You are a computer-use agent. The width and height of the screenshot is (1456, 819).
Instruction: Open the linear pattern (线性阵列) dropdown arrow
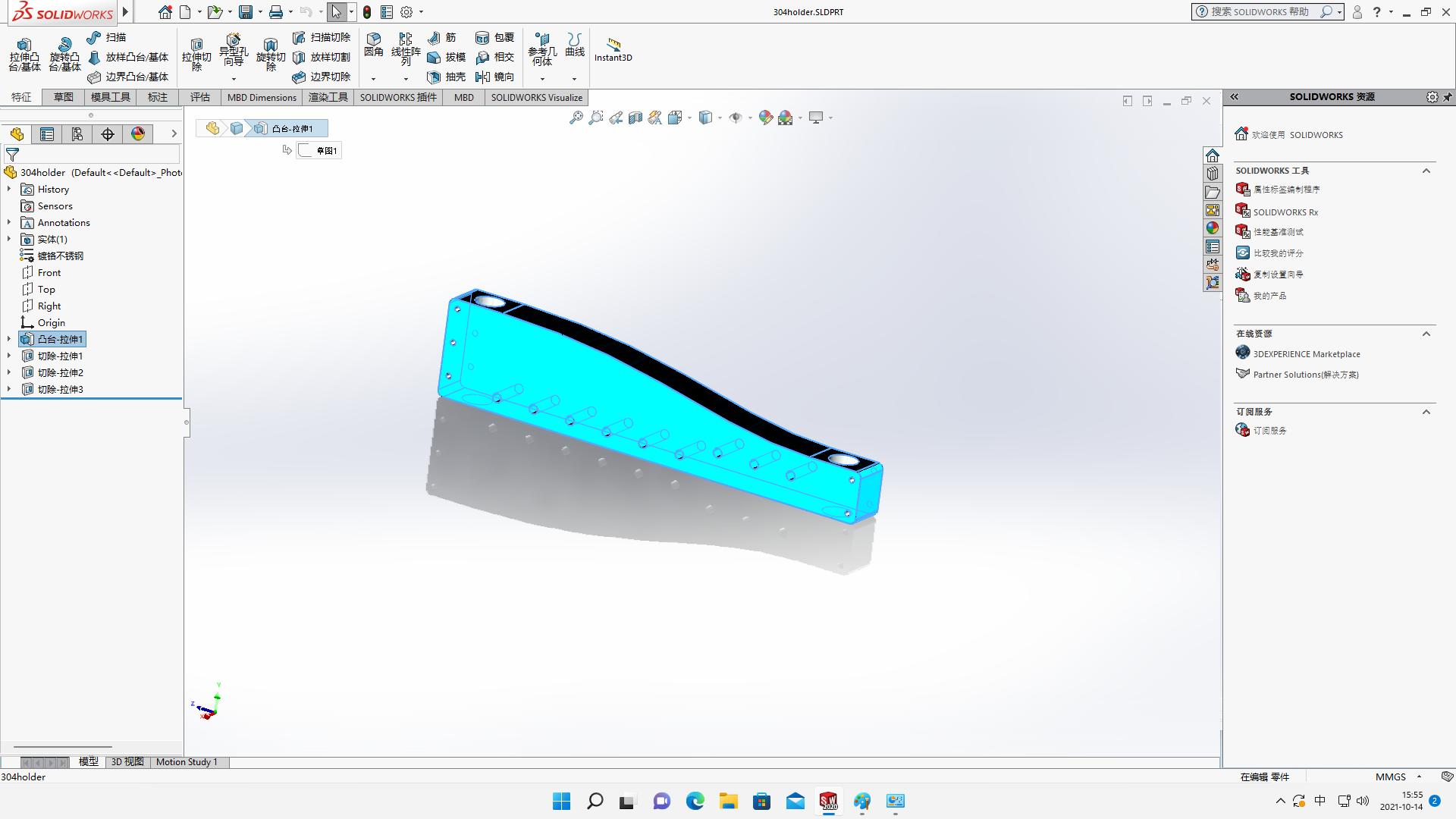406,79
